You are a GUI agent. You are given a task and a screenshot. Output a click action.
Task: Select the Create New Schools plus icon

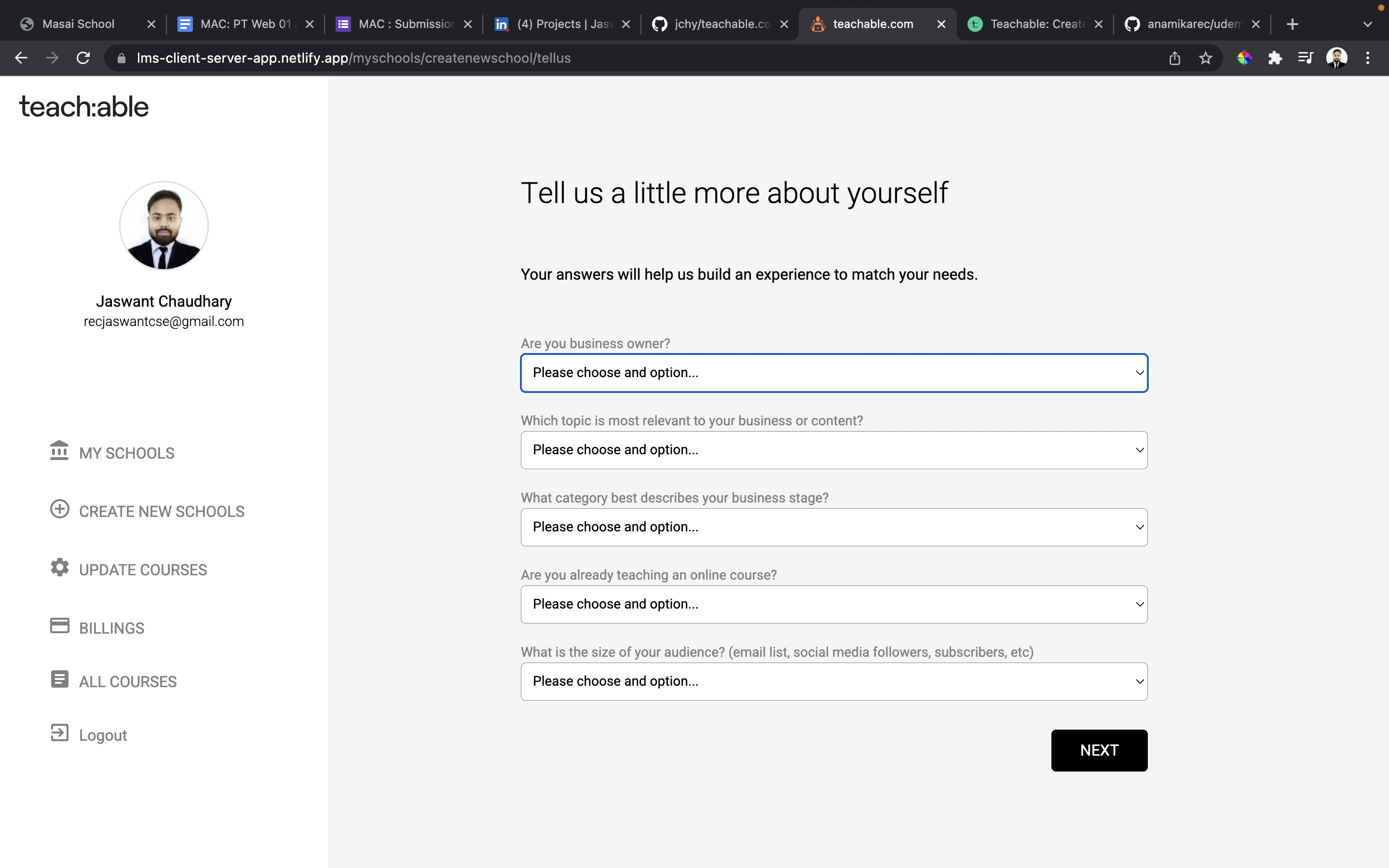pyautogui.click(x=60, y=510)
